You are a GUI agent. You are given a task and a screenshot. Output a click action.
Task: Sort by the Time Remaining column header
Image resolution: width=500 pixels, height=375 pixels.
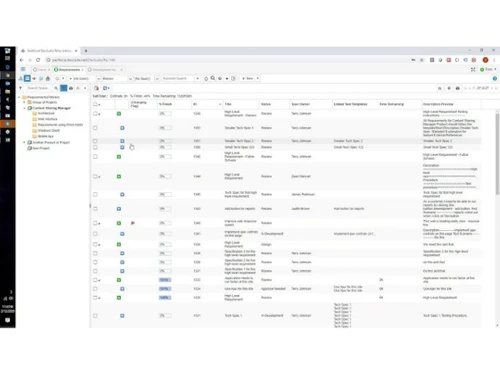pos(392,104)
